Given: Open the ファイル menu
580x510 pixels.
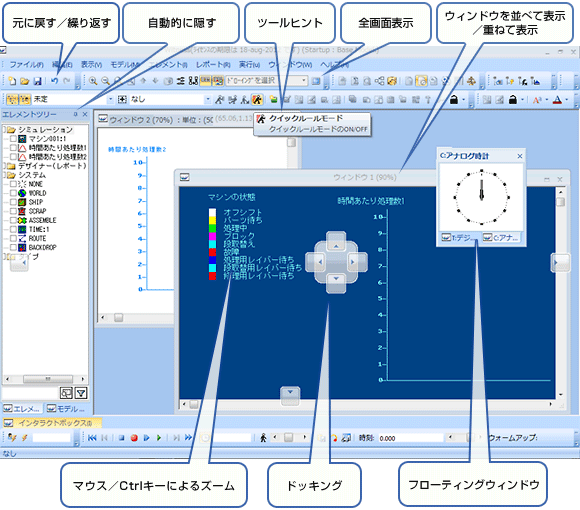Looking at the screenshot, I should click(26, 65).
